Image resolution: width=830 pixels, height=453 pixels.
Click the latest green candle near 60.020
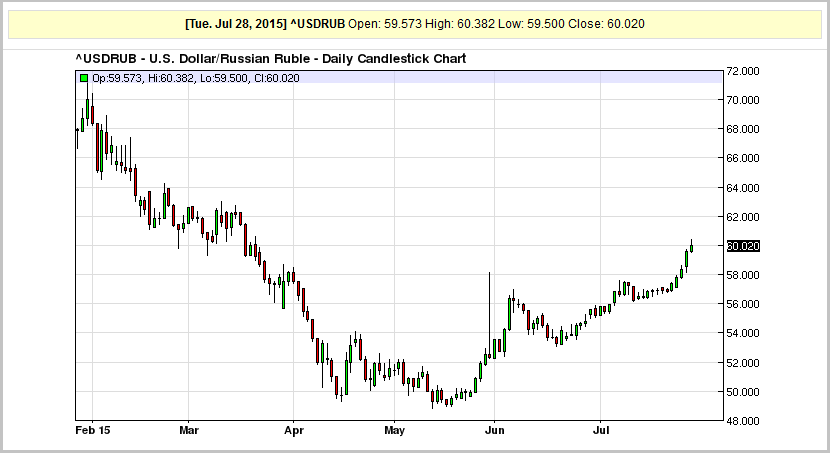click(691, 248)
